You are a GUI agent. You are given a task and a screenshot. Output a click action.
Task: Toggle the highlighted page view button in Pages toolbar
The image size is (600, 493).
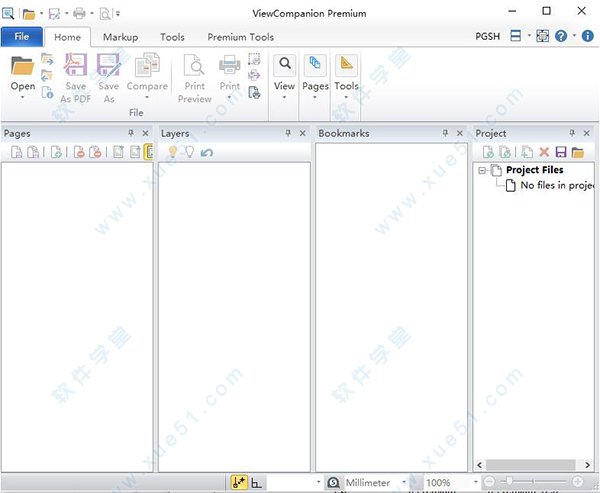click(x=150, y=152)
